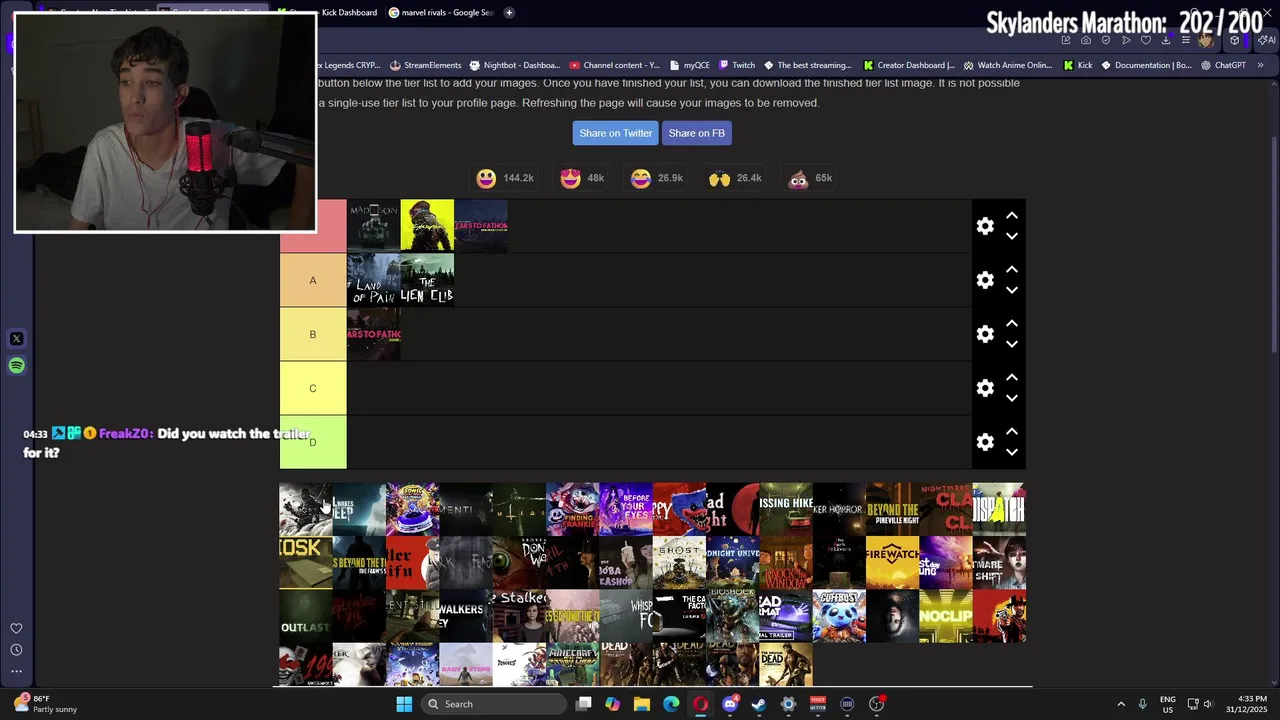Open Discord from the taskbar

click(x=730, y=704)
